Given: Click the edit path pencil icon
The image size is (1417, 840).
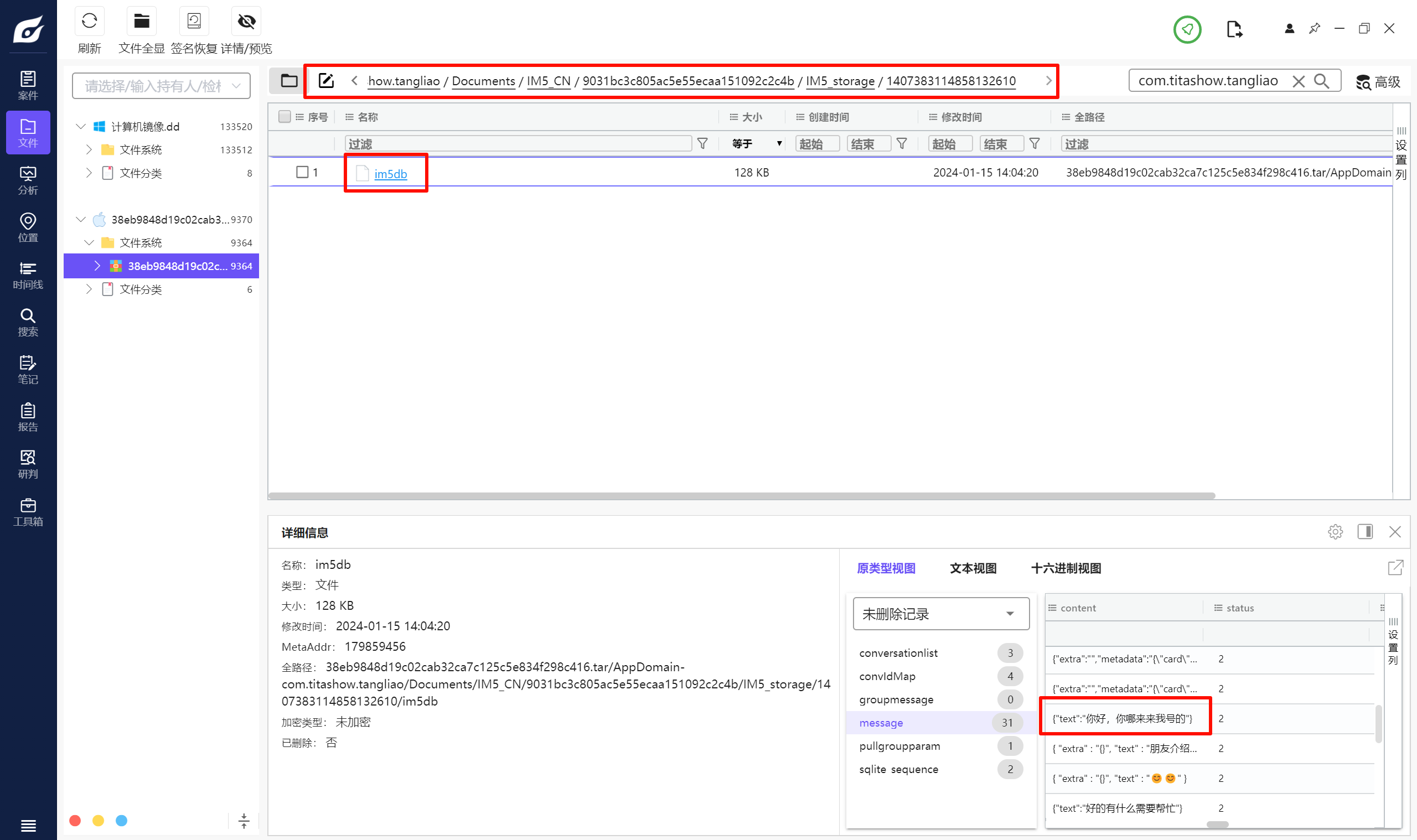Looking at the screenshot, I should (x=326, y=80).
